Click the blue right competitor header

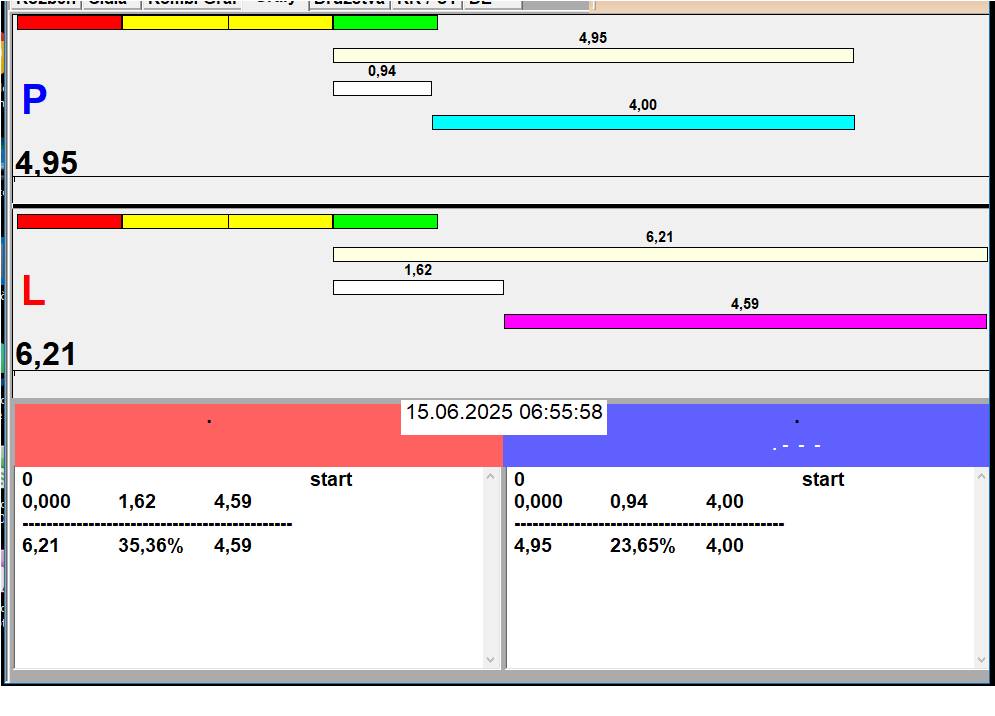tap(746, 435)
